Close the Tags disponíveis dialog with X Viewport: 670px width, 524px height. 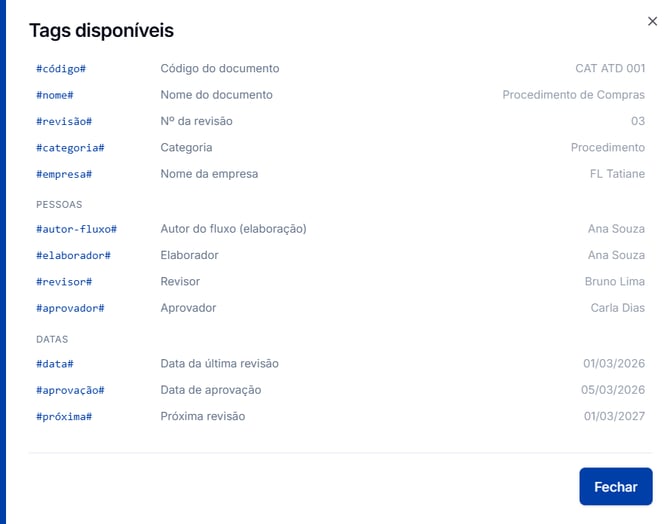coord(652,21)
